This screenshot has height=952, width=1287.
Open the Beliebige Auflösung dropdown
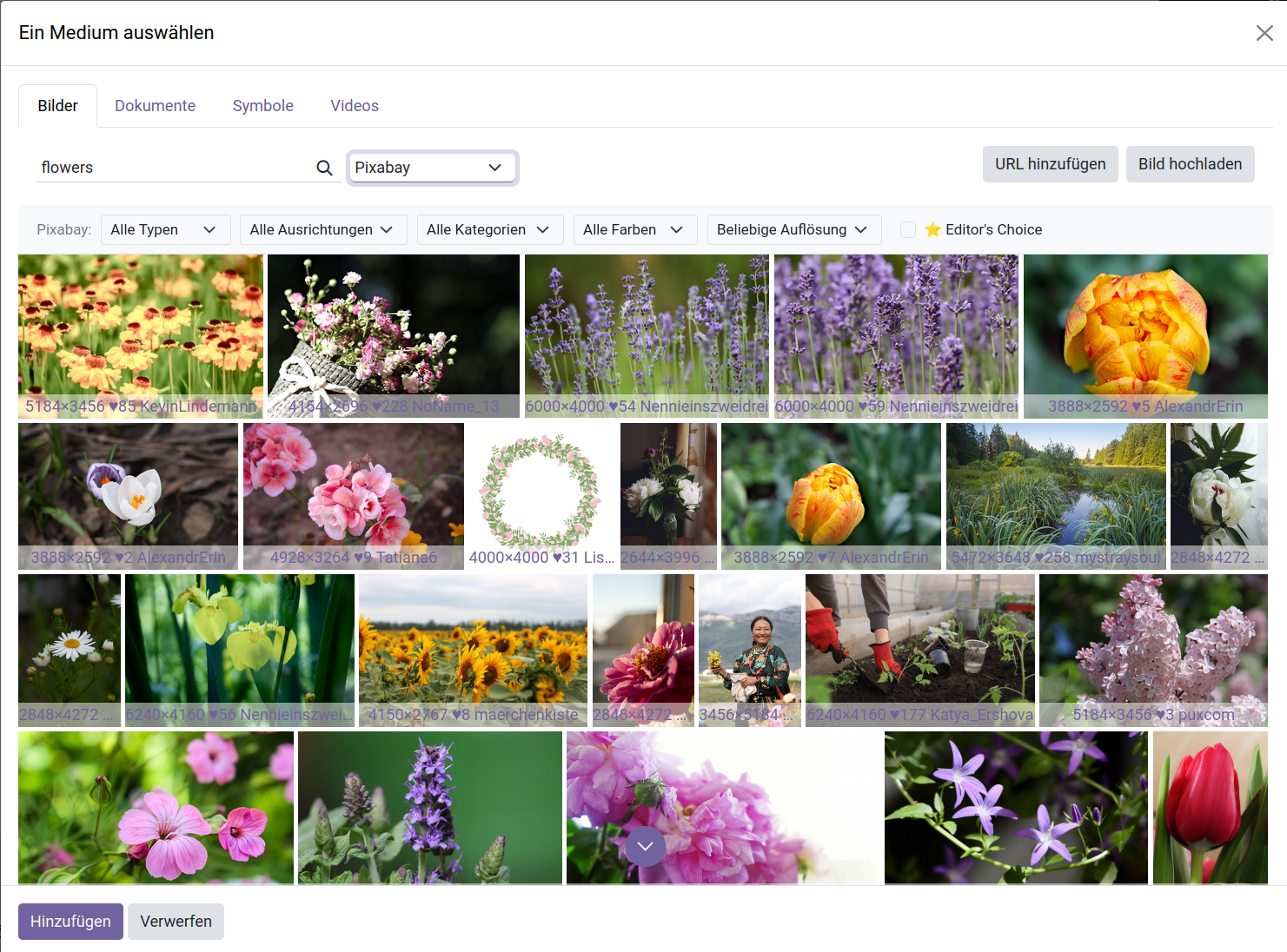[793, 229]
